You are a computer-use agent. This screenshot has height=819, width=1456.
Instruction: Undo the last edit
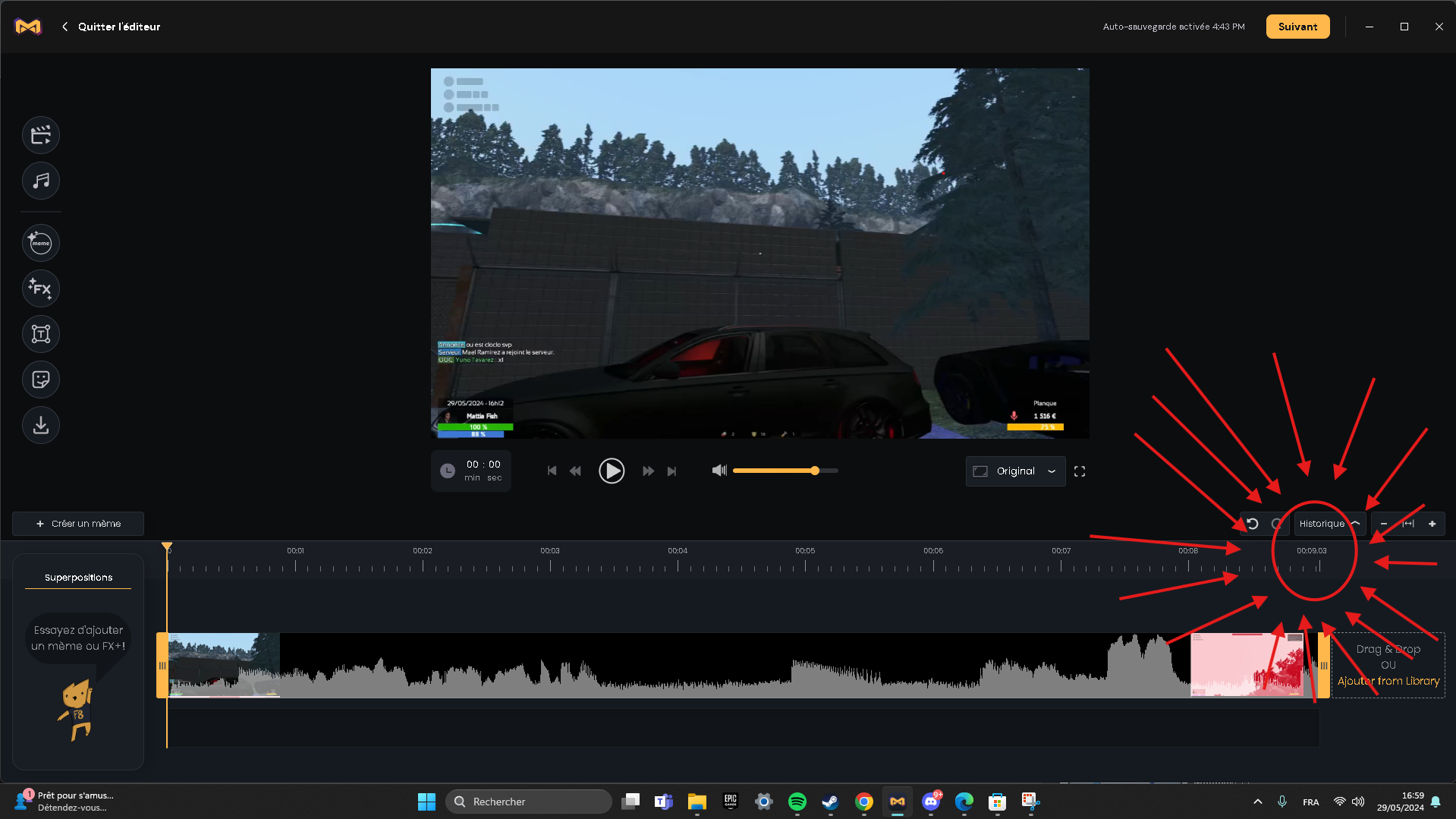tap(1253, 524)
